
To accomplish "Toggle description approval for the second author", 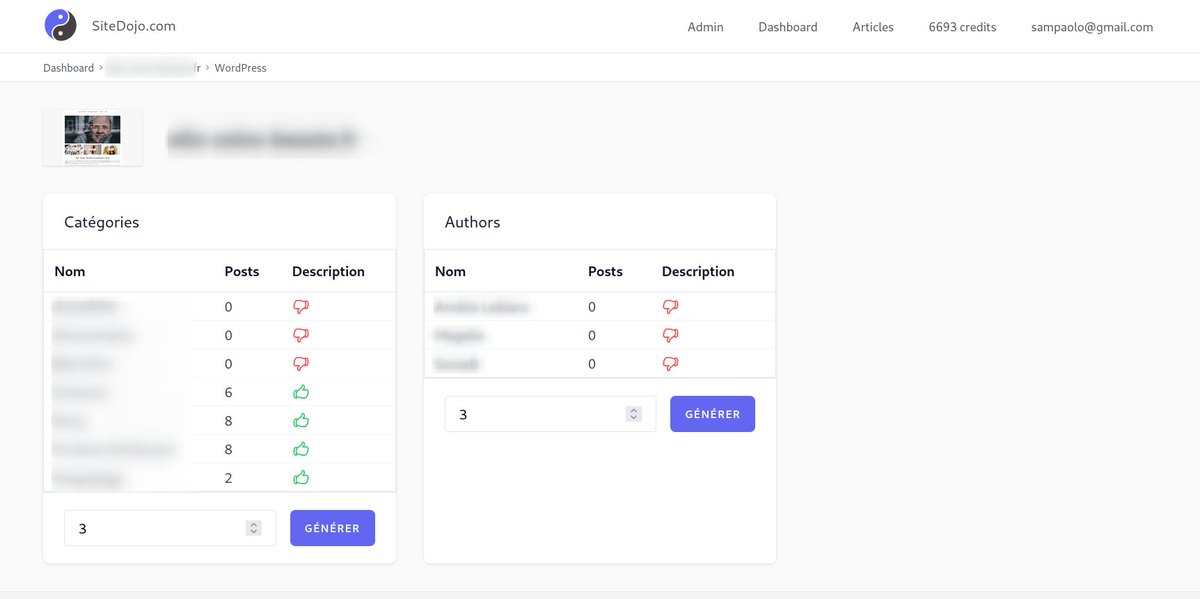I will (x=670, y=335).
